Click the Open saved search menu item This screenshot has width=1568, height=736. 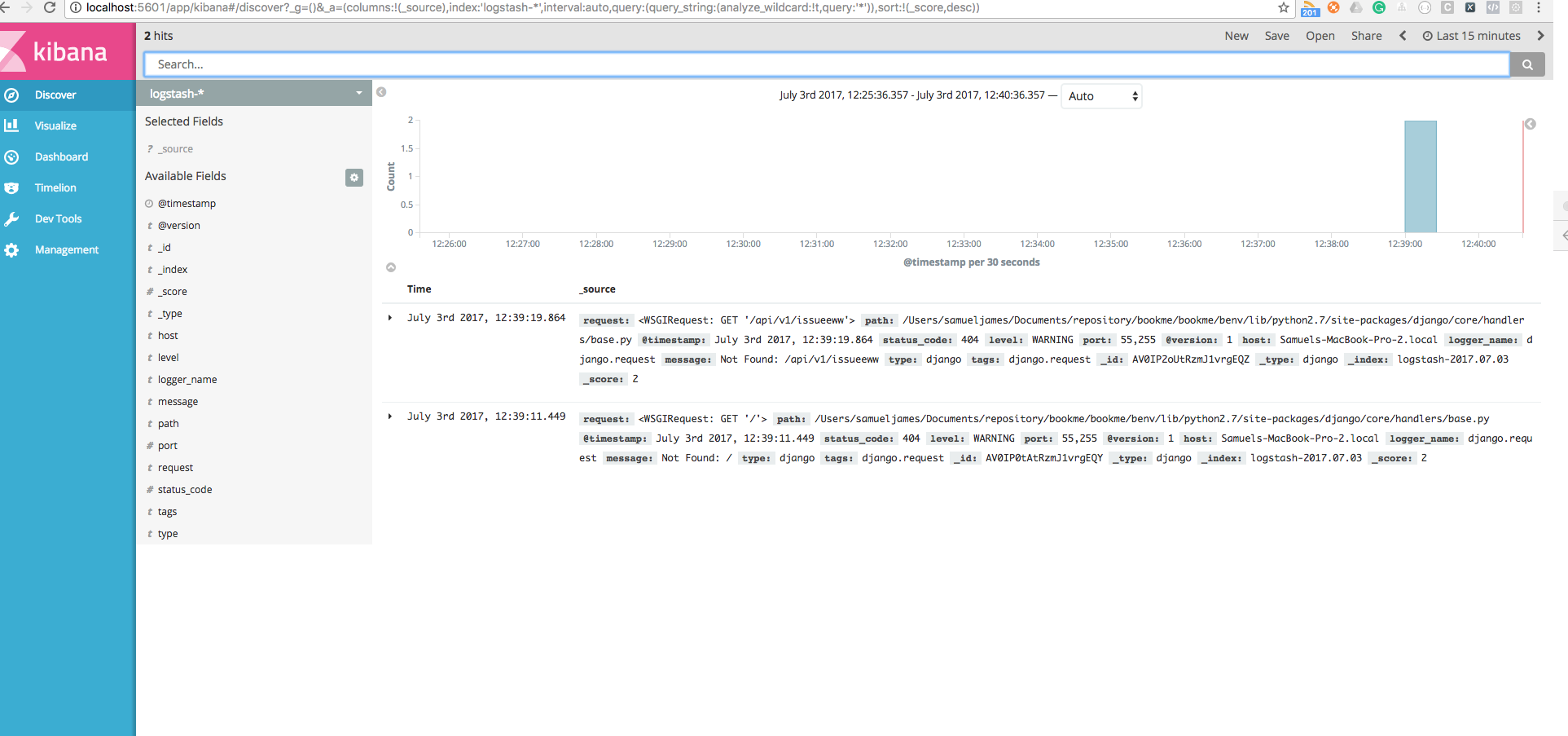coord(1320,36)
